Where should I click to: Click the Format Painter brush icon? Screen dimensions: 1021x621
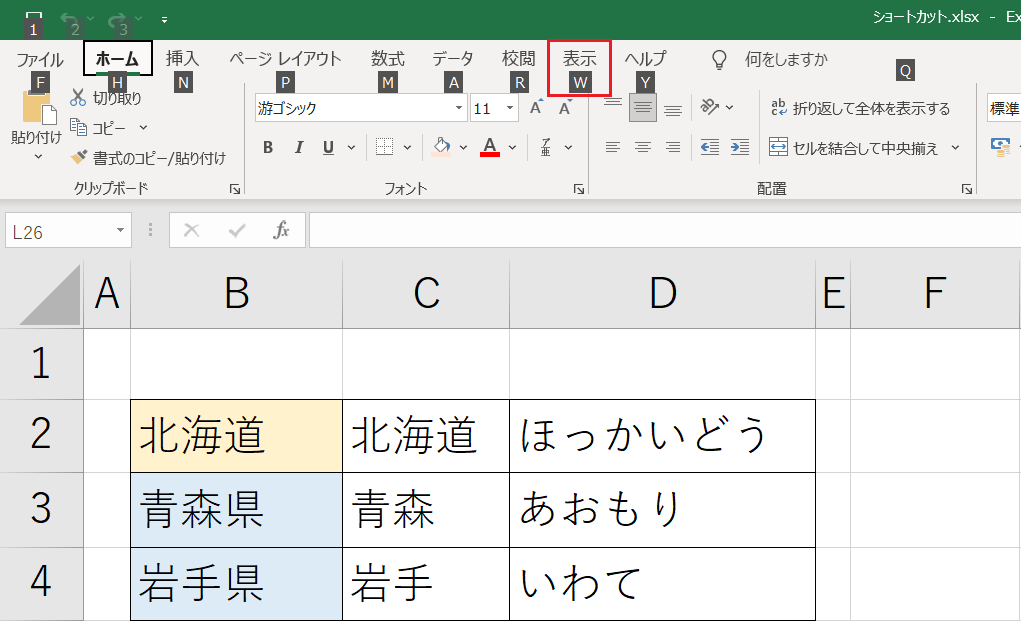[79, 157]
